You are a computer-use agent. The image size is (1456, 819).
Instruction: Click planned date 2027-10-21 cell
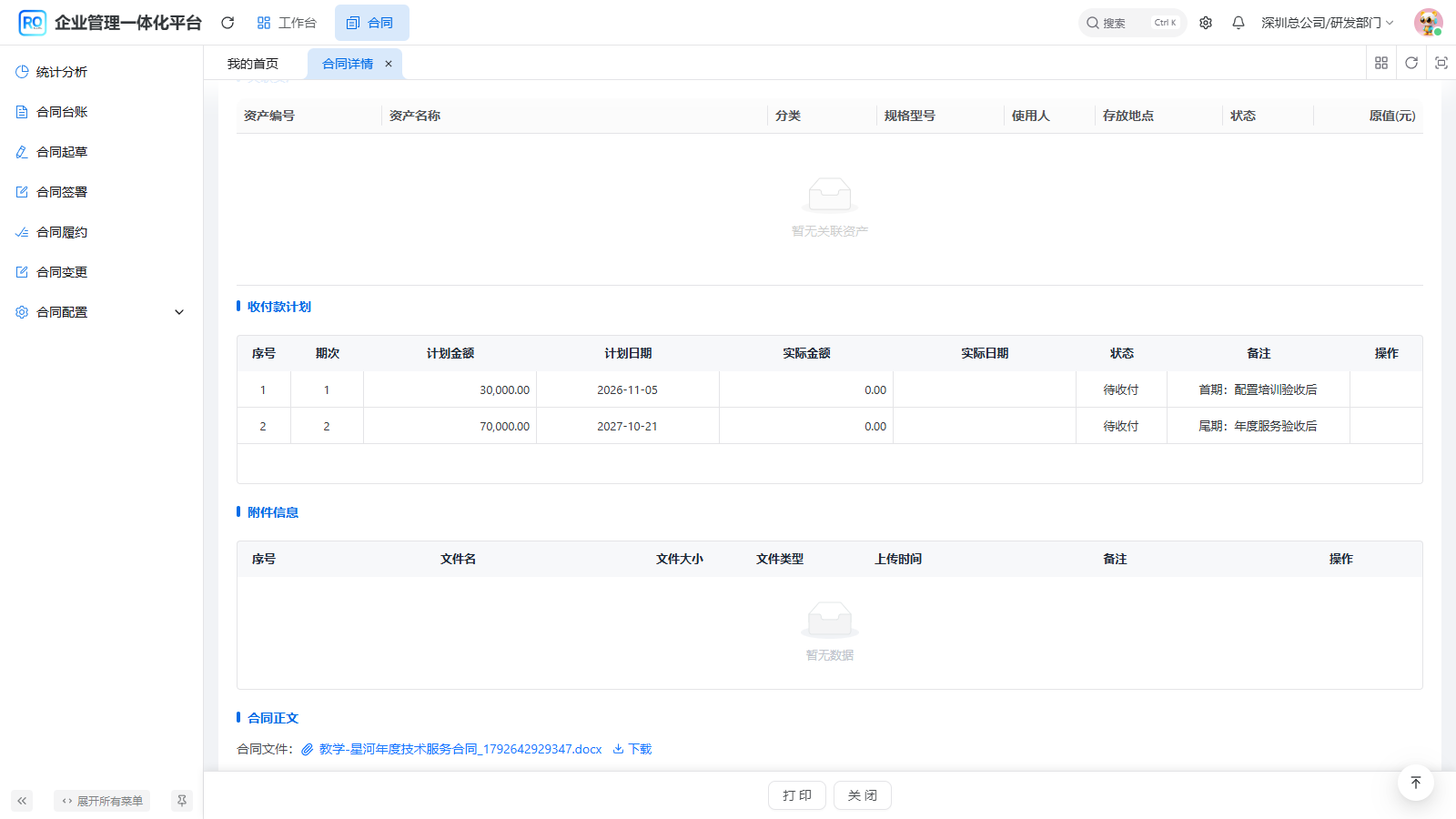point(628,426)
